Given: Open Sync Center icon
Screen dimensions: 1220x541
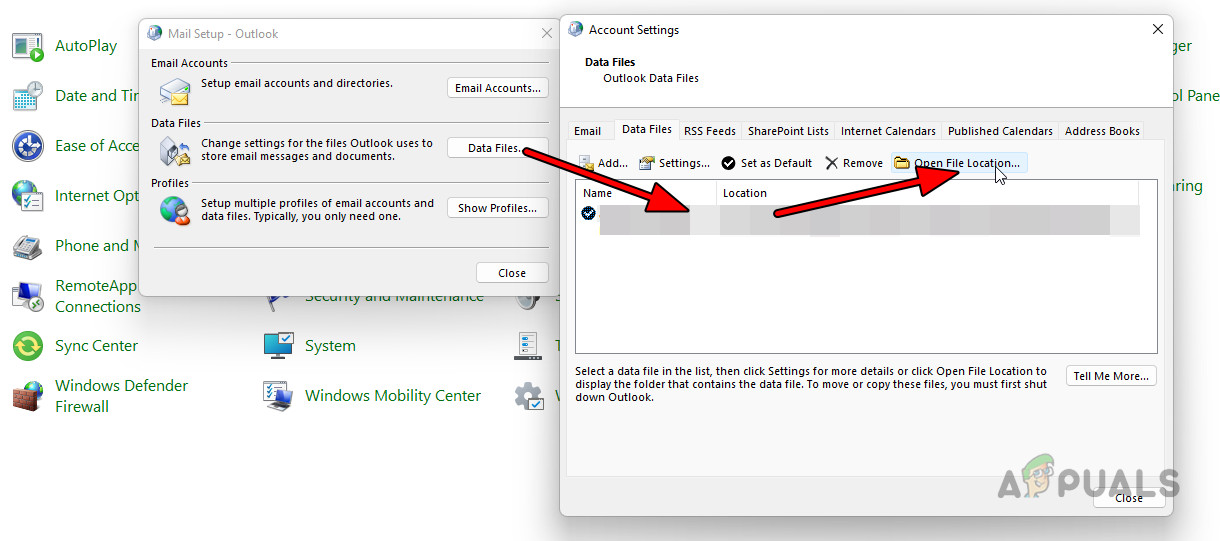Looking at the screenshot, I should click(x=27, y=346).
